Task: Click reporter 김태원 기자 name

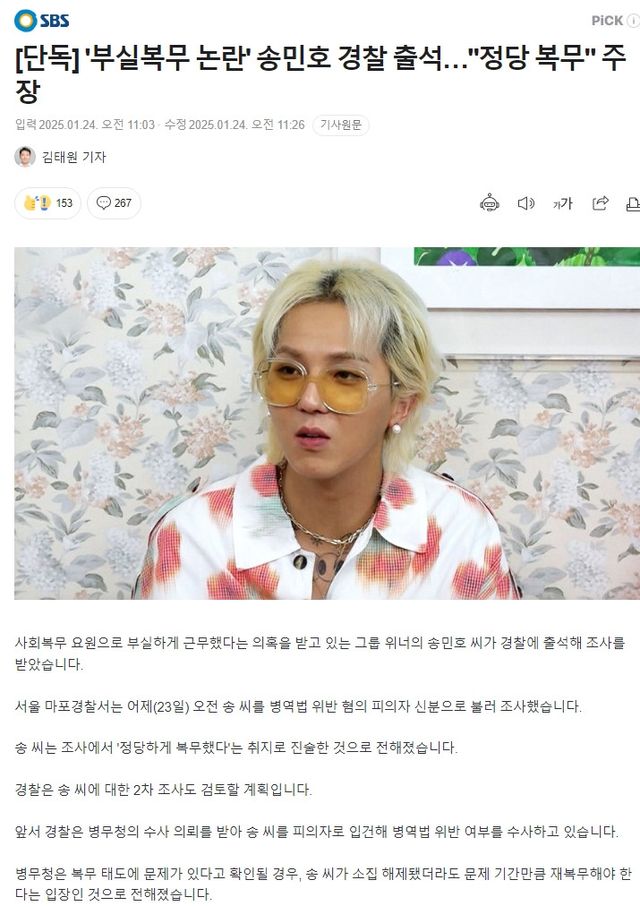Action: 73,157
